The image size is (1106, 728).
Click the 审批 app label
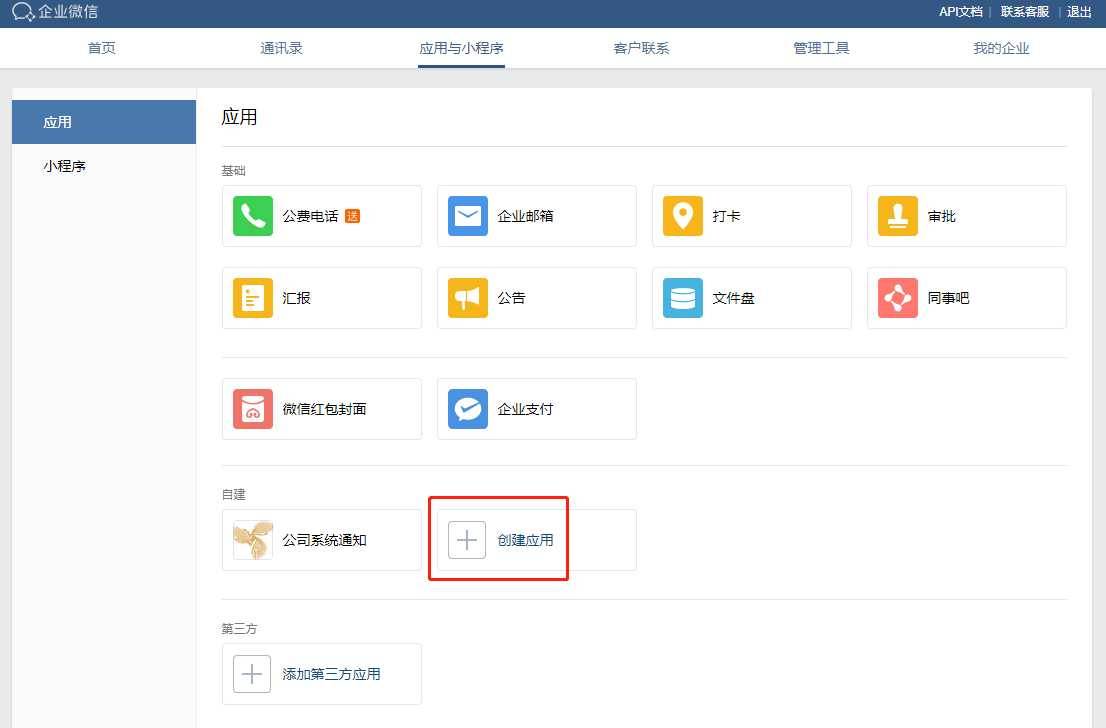click(x=942, y=216)
